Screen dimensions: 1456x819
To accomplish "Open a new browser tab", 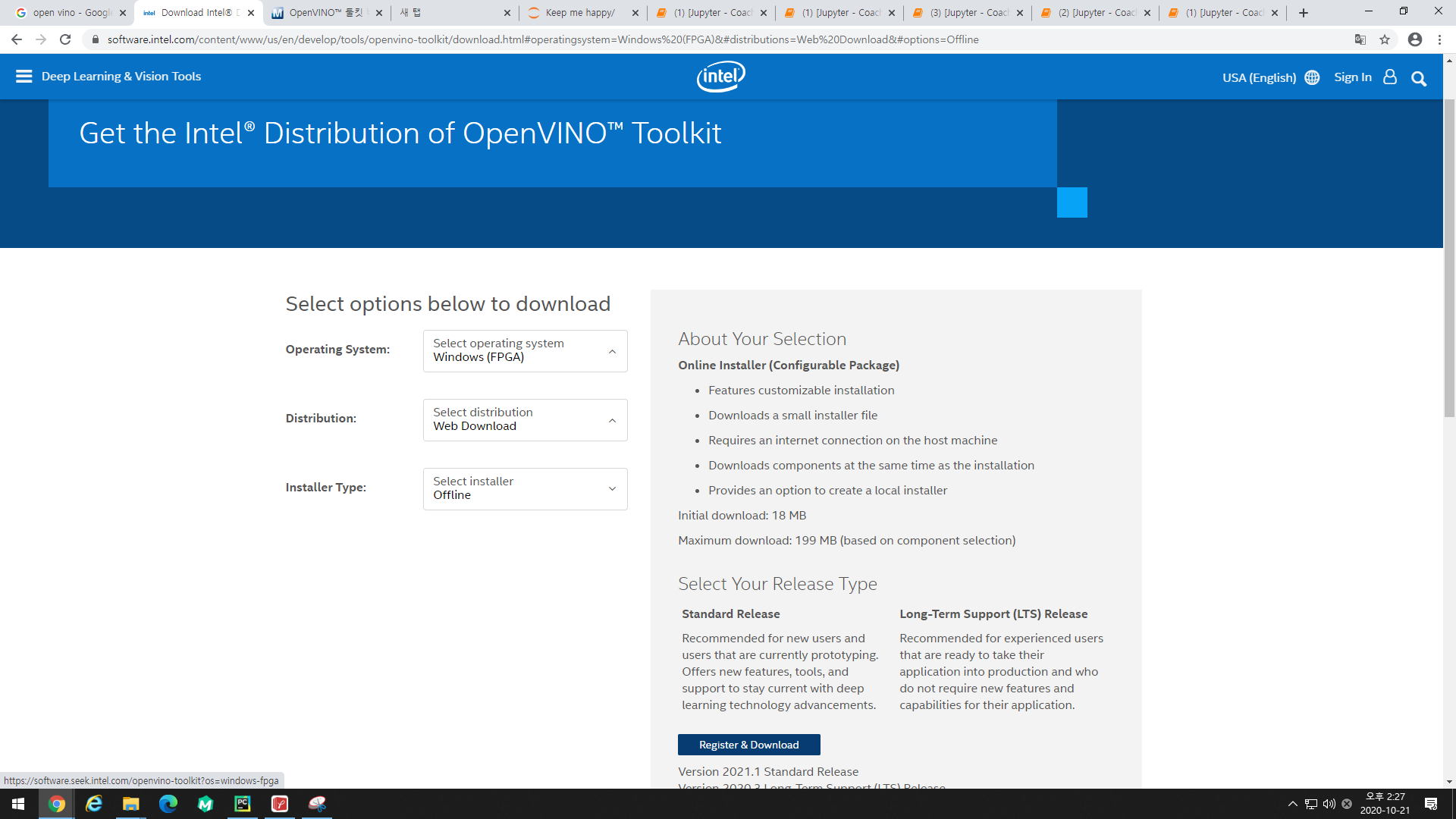I will click(x=1304, y=13).
